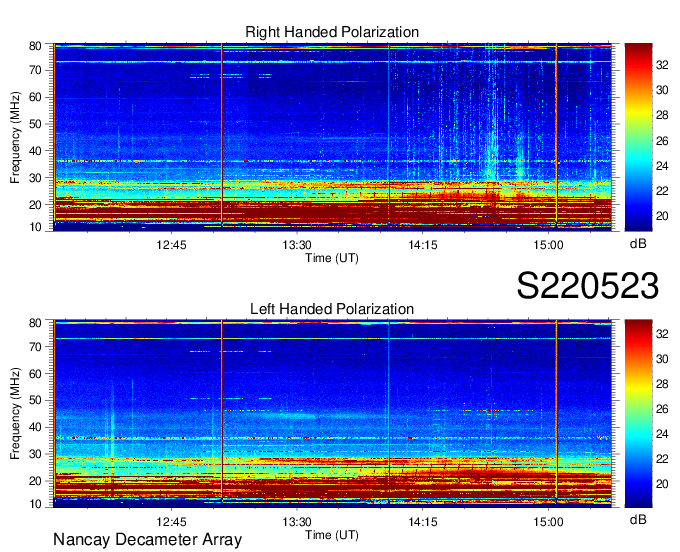The height and width of the screenshot is (552, 680).
Task: Click the 13:30 tick label under the top plot
Action: click(297, 245)
